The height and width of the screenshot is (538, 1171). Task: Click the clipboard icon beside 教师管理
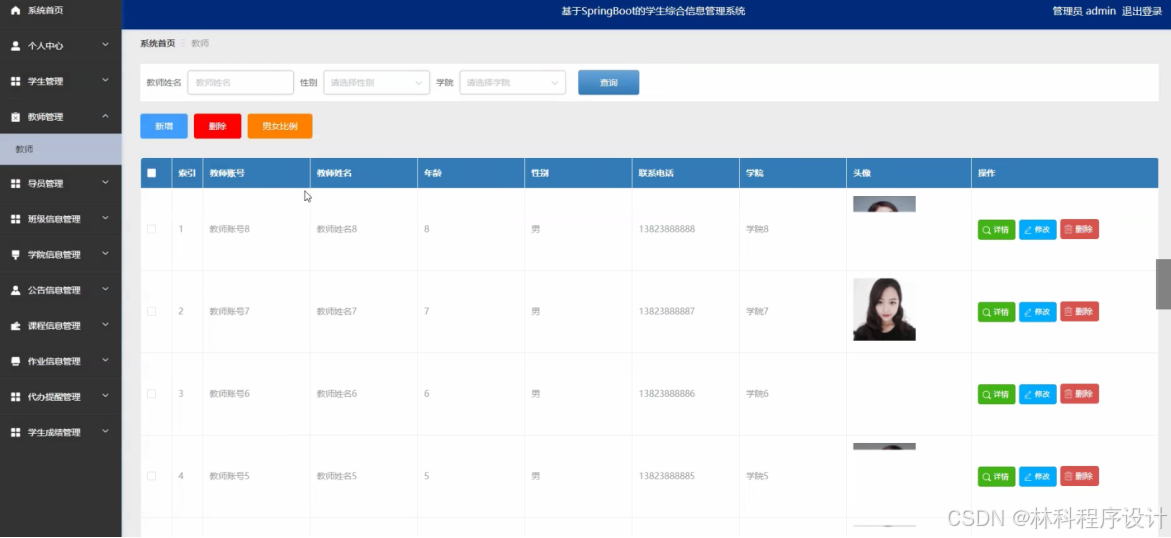[x=15, y=117]
